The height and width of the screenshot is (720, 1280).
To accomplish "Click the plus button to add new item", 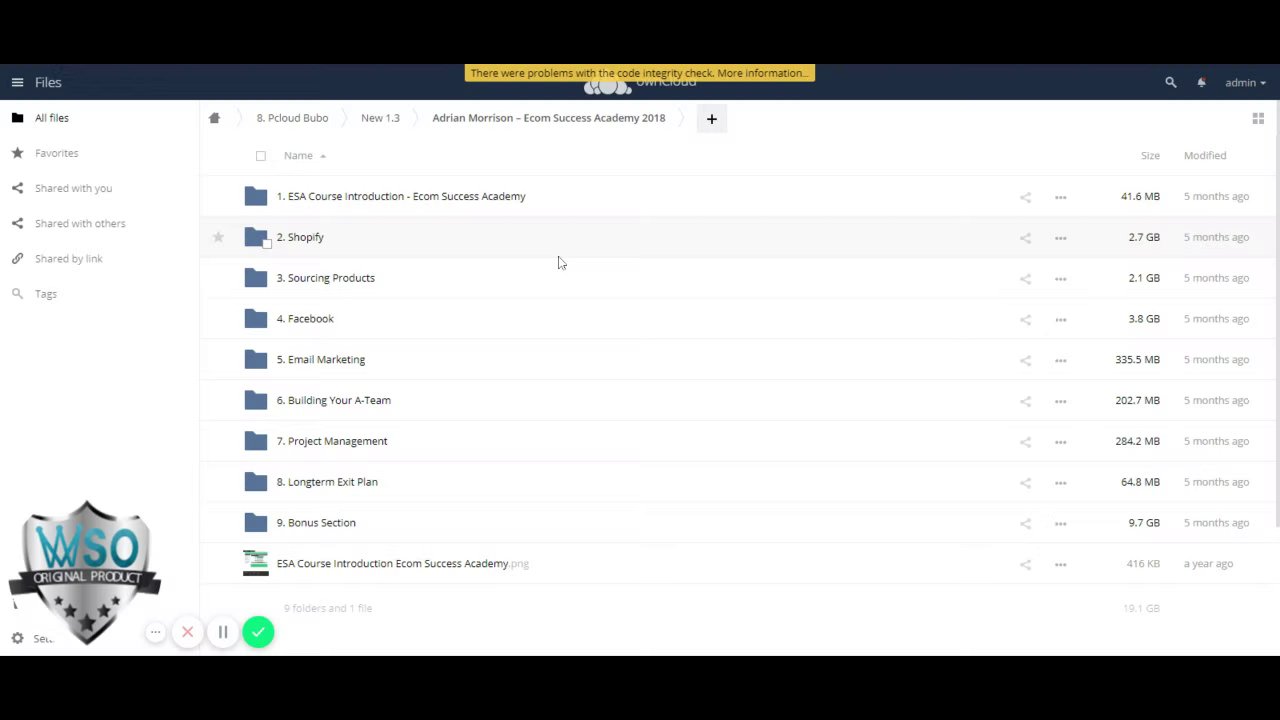I will (712, 119).
